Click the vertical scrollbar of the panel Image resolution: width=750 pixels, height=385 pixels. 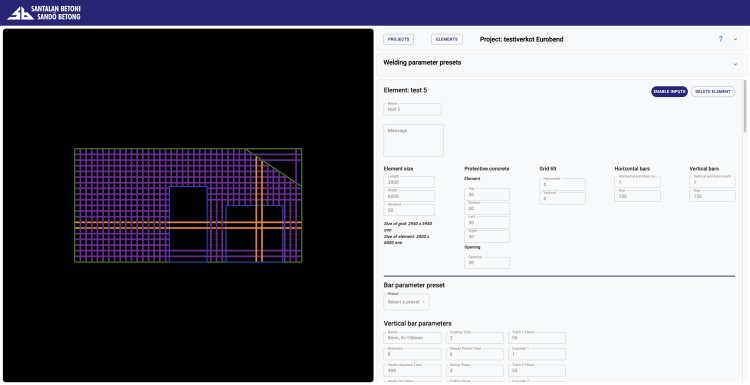(x=744, y=107)
